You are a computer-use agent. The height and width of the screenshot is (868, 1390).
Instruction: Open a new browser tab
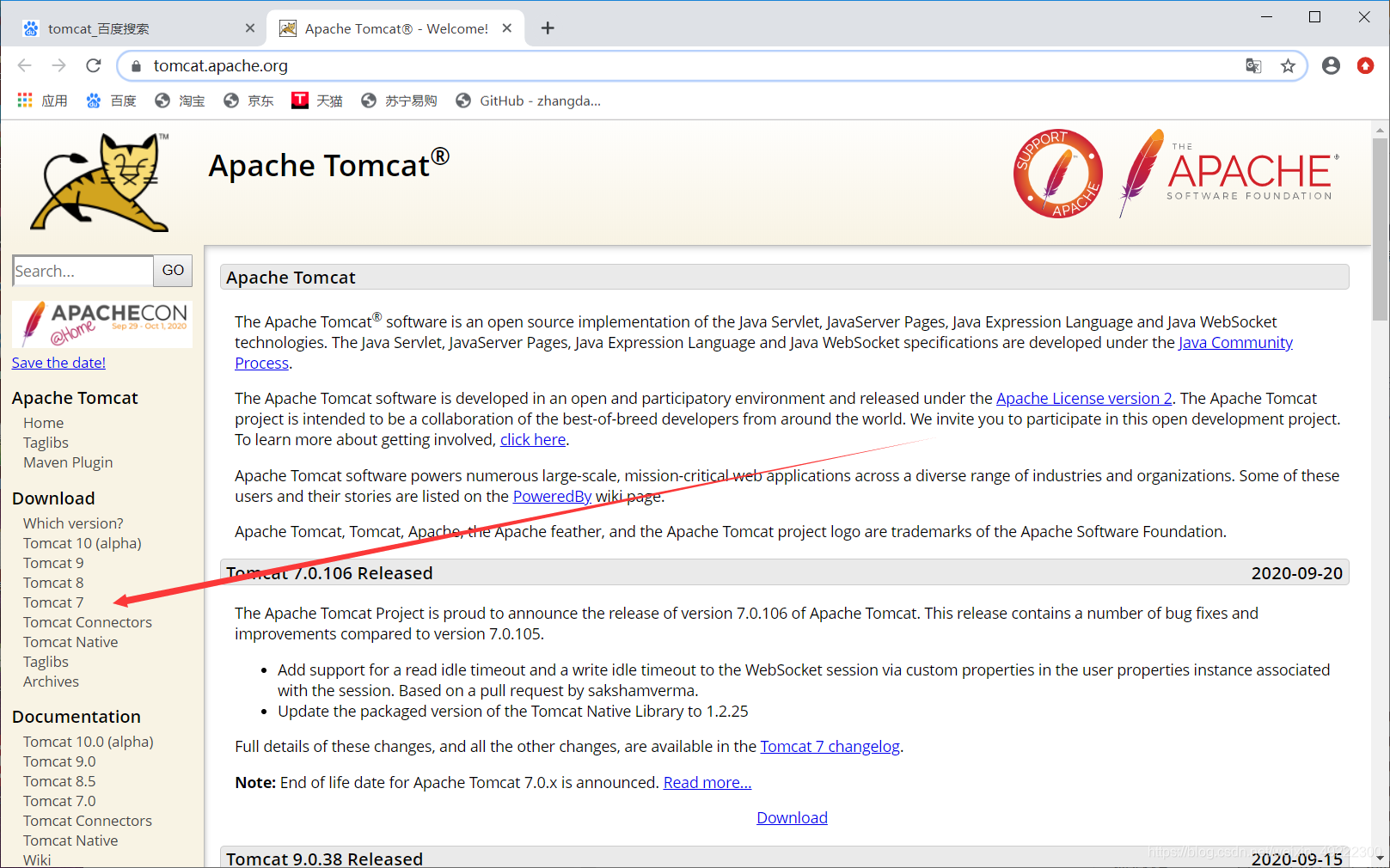pyautogui.click(x=548, y=28)
